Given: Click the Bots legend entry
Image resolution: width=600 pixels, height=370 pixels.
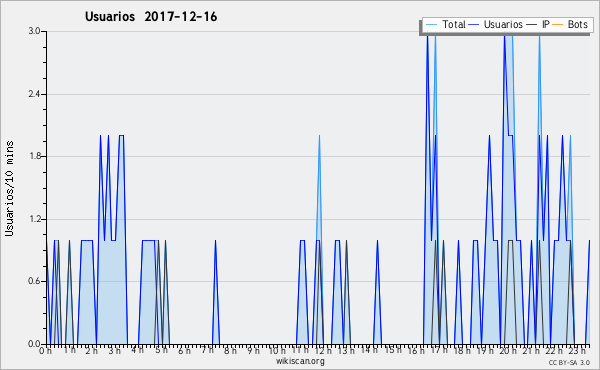Looking at the screenshot, I should pos(570,25).
